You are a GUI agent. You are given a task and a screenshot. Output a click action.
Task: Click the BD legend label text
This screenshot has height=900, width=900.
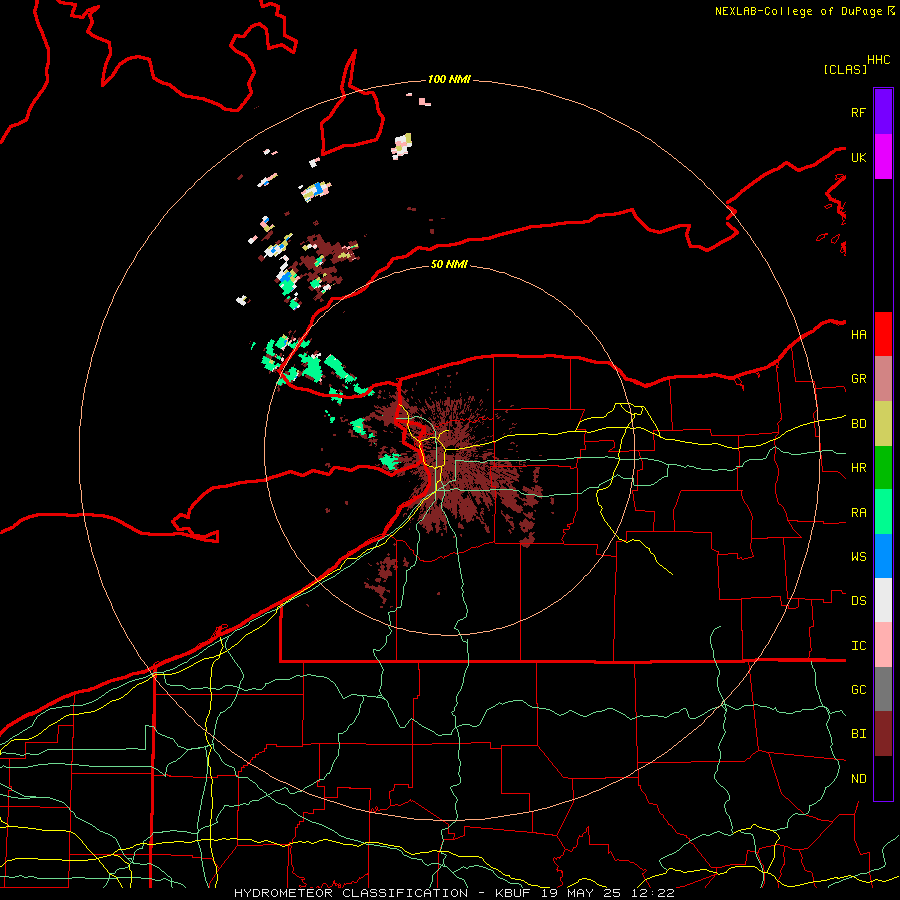pos(858,424)
